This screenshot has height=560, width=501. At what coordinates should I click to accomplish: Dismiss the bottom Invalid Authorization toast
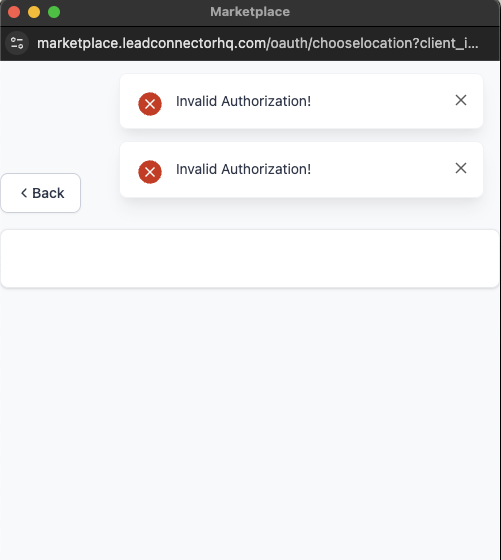tap(461, 168)
